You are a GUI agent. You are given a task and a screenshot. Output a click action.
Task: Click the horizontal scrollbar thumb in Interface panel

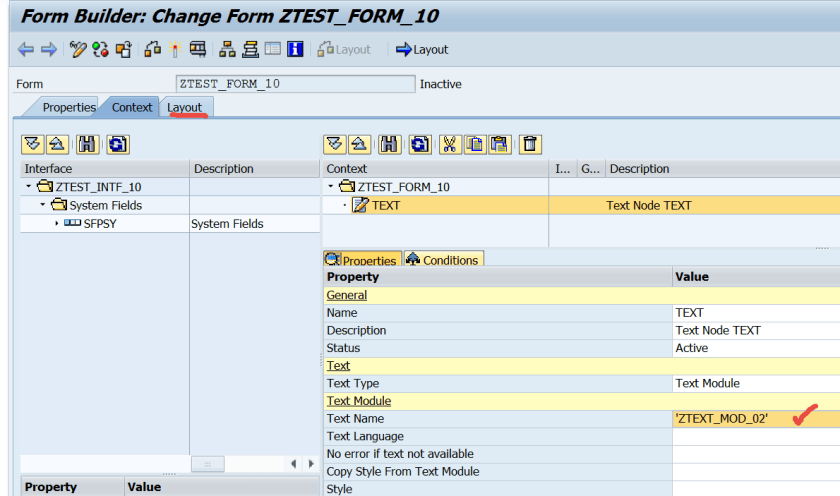point(207,464)
